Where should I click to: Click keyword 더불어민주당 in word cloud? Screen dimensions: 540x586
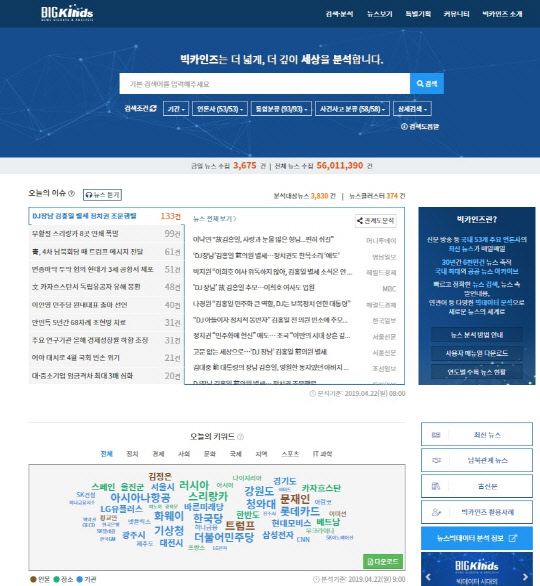click(224, 537)
